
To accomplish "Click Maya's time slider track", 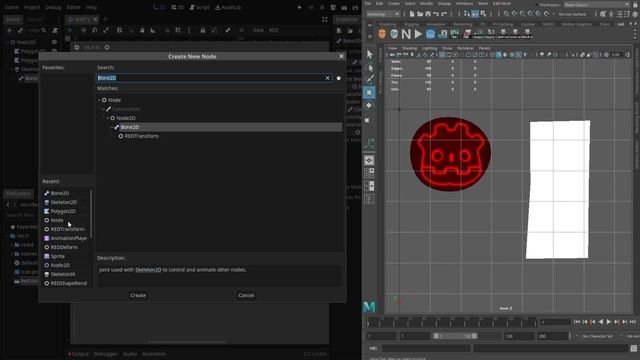I will click(x=452, y=322).
